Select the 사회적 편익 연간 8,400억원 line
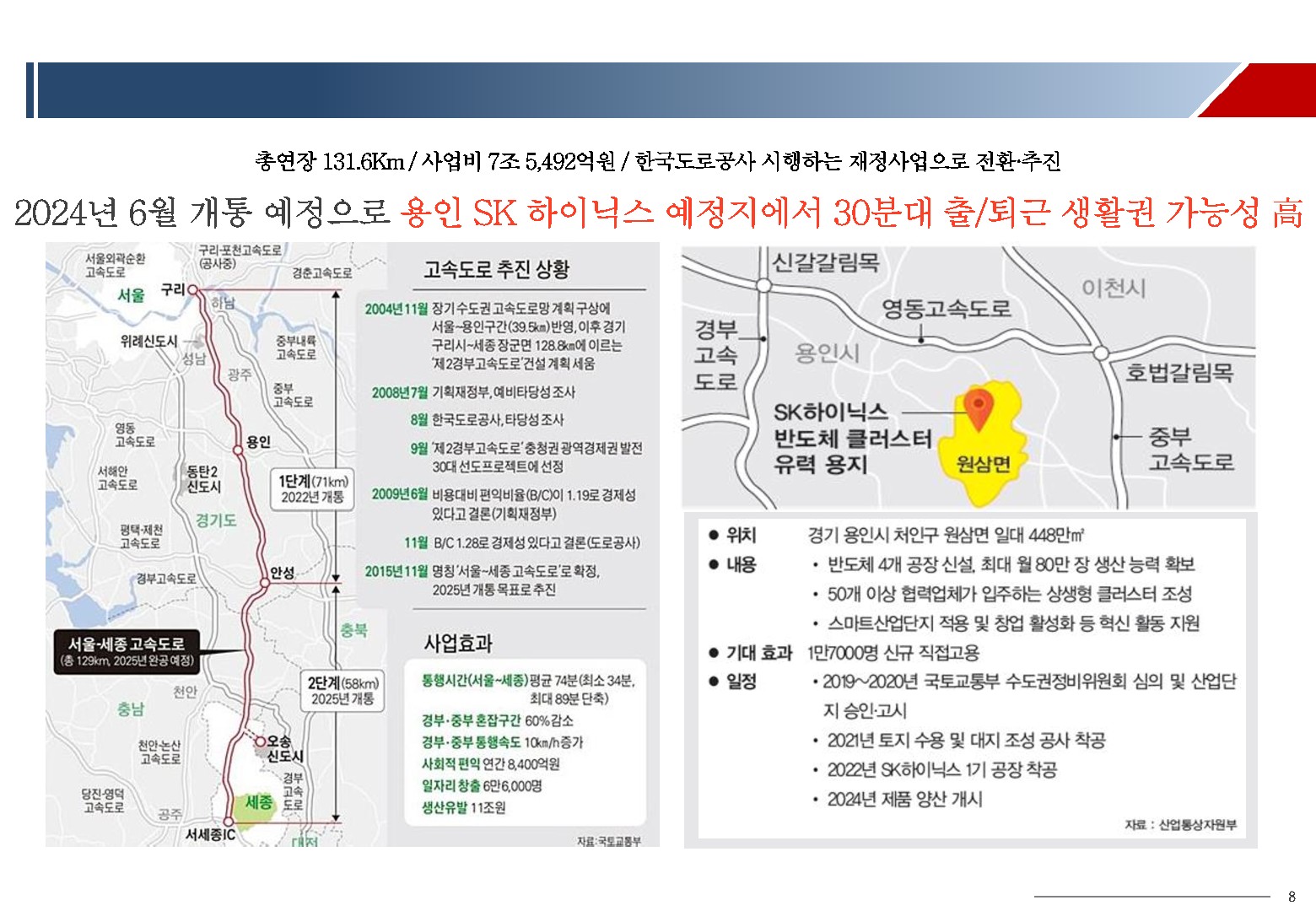This screenshot has width=1316, height=911. [490, 764]
